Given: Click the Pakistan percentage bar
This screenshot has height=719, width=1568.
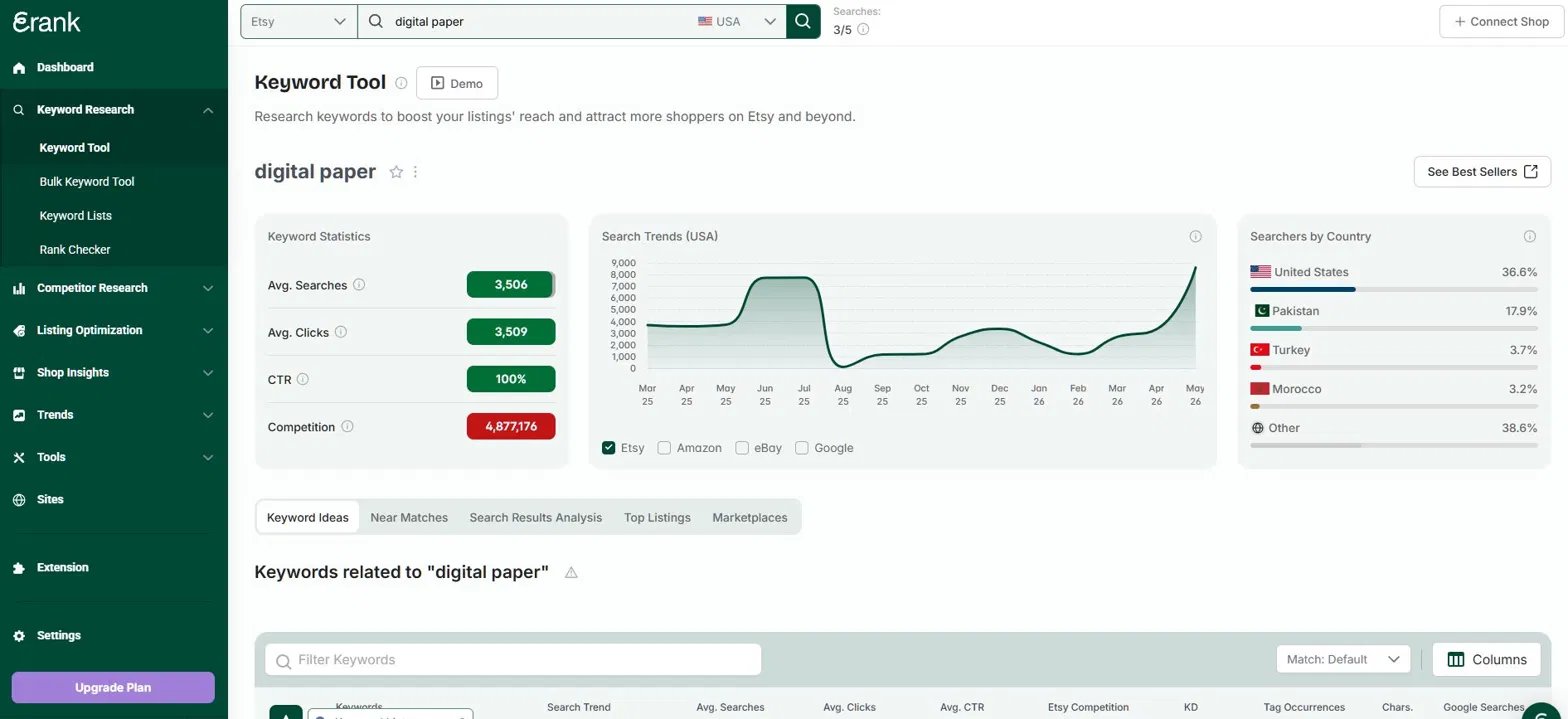Looking at the screenshot, I should click(x=1393, y=328).
